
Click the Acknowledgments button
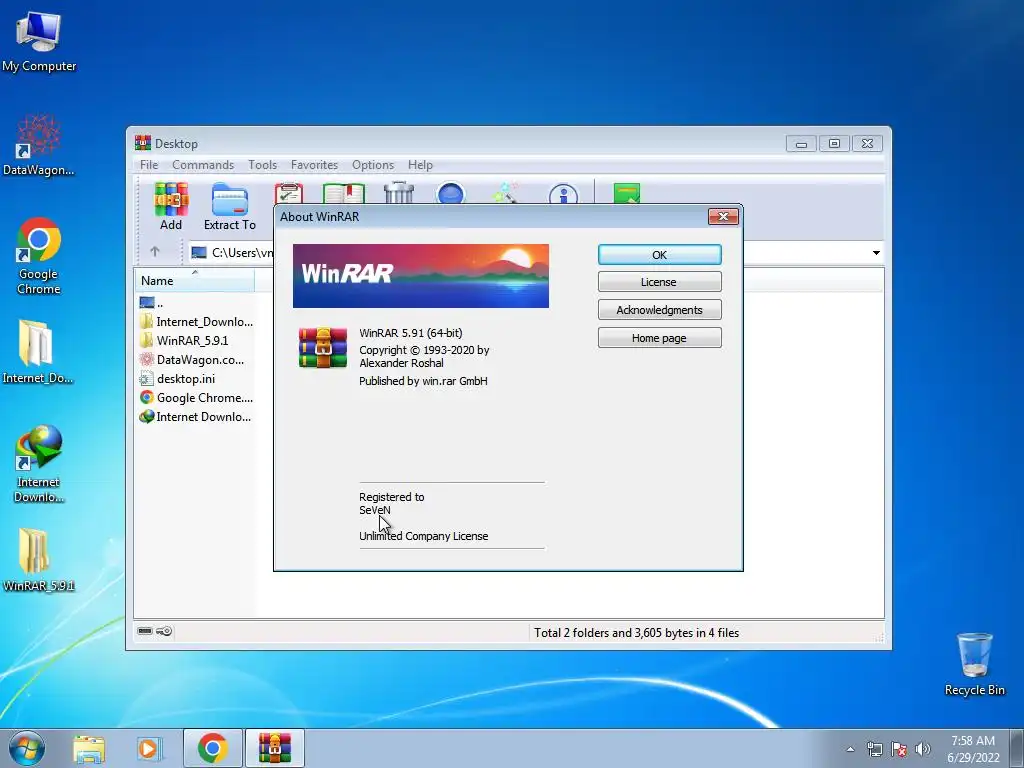point(660,310)
